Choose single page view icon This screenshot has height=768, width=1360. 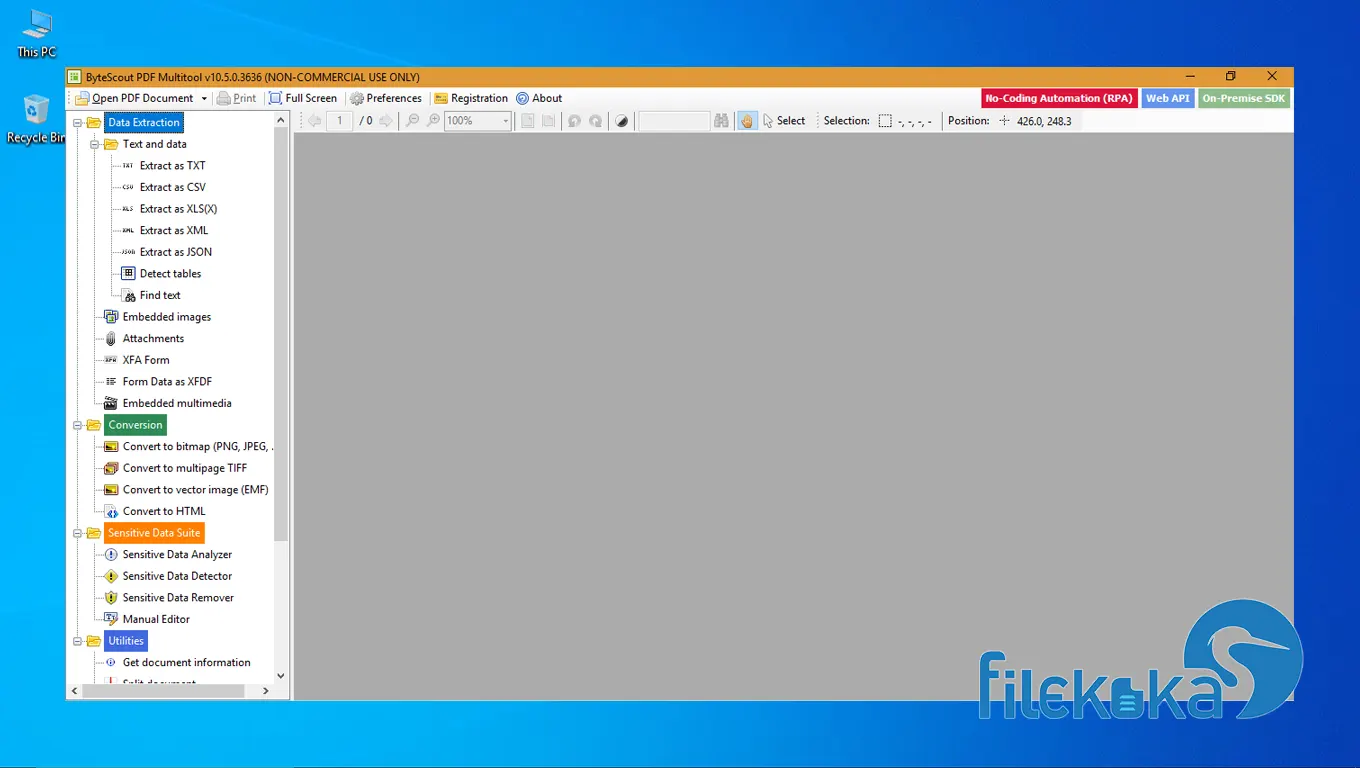tap(527, 121)
